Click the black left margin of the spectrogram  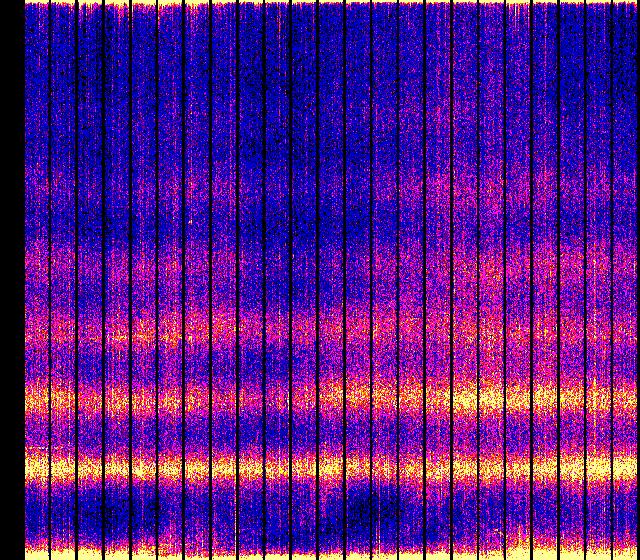pyautogui.click(x=11, y=280)
